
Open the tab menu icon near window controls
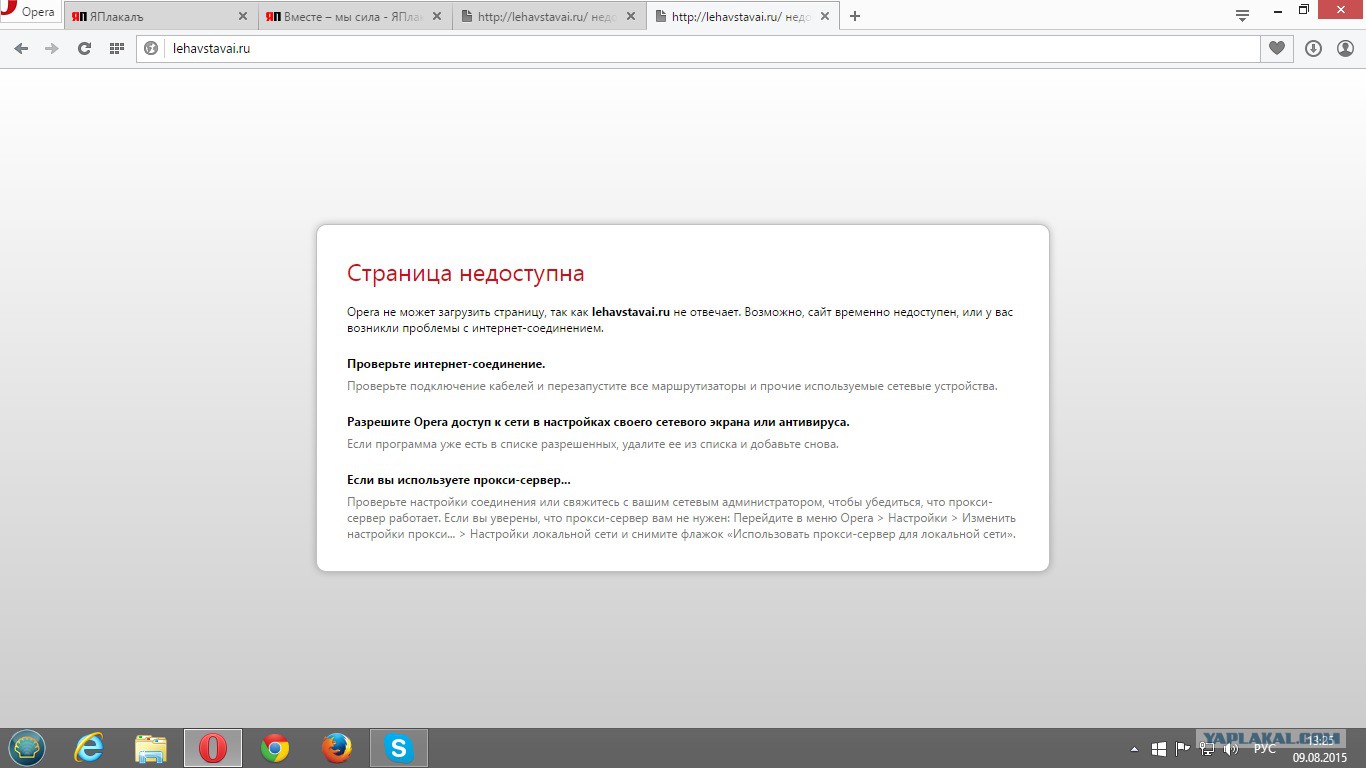pyautogui.click(x=1242, y=15)
